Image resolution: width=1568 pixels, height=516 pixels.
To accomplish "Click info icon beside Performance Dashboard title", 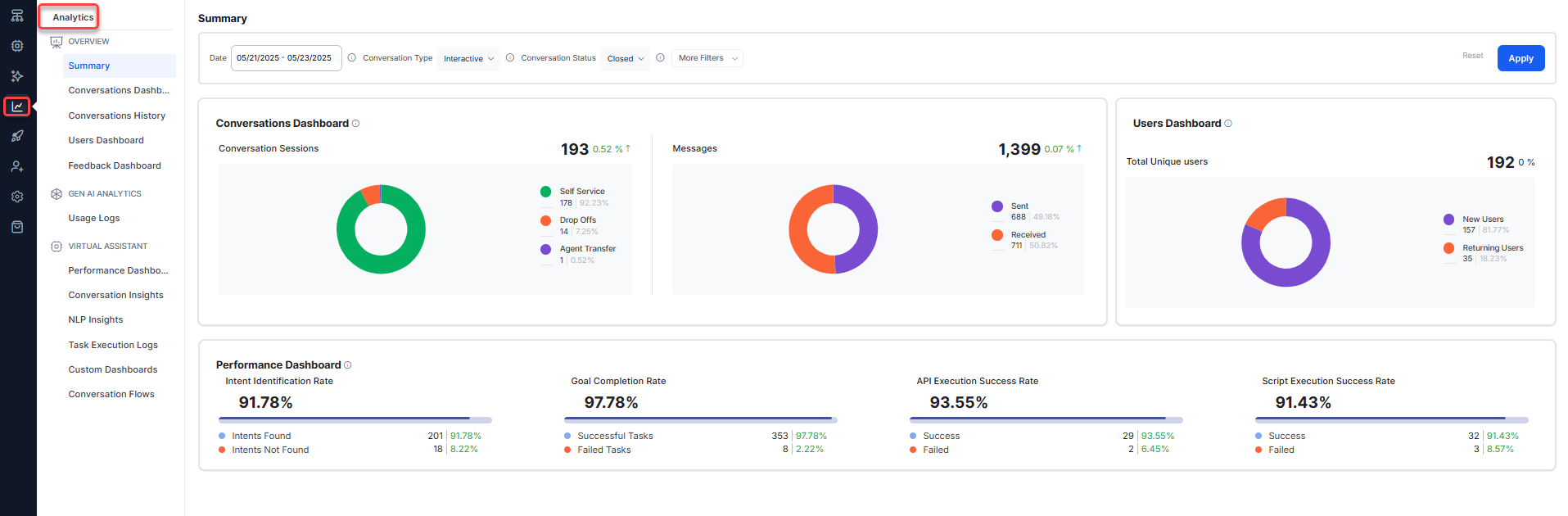I will coord(348,365).
